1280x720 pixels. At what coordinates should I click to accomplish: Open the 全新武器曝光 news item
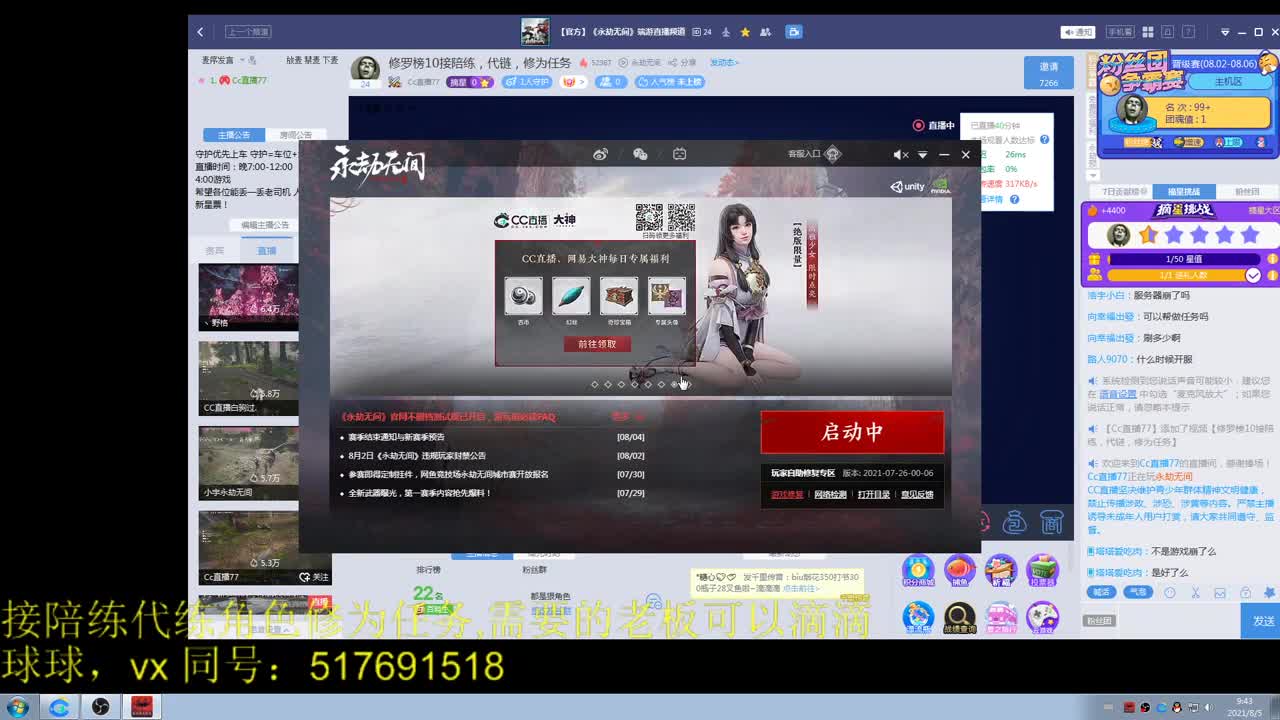[x=420, y=493]
